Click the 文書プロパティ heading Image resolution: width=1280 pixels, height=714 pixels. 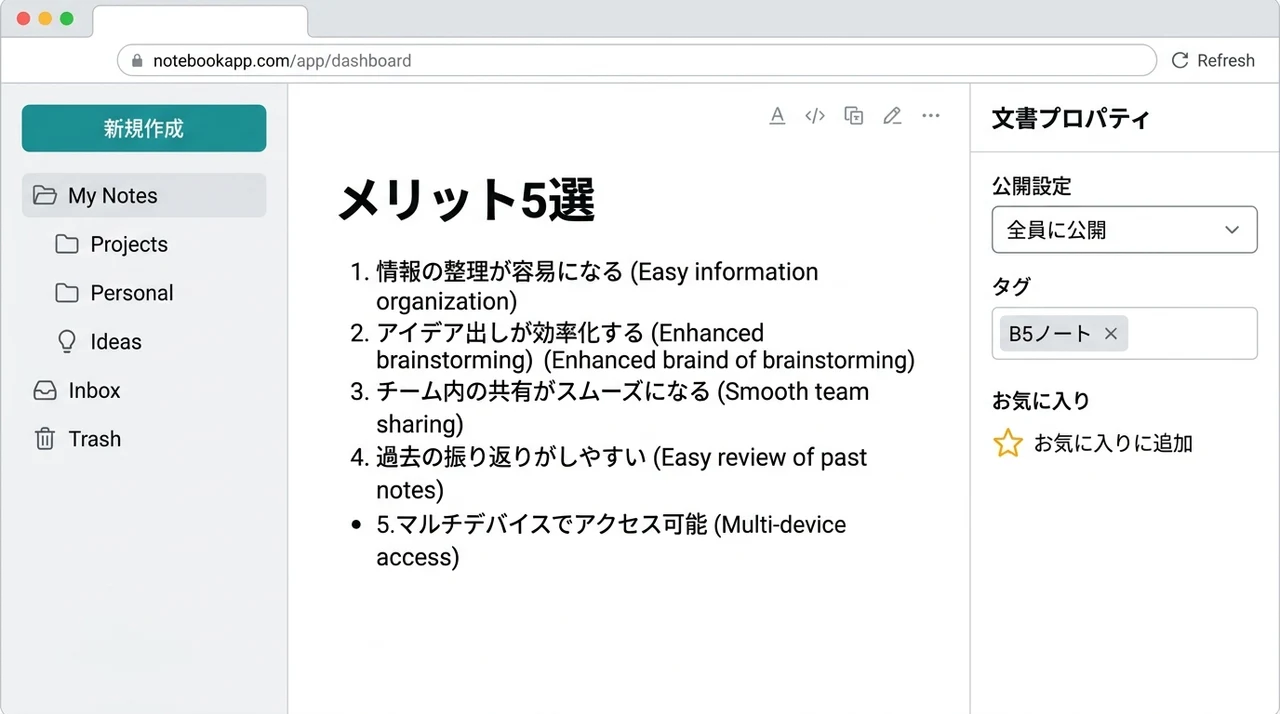click(1071, 119)
